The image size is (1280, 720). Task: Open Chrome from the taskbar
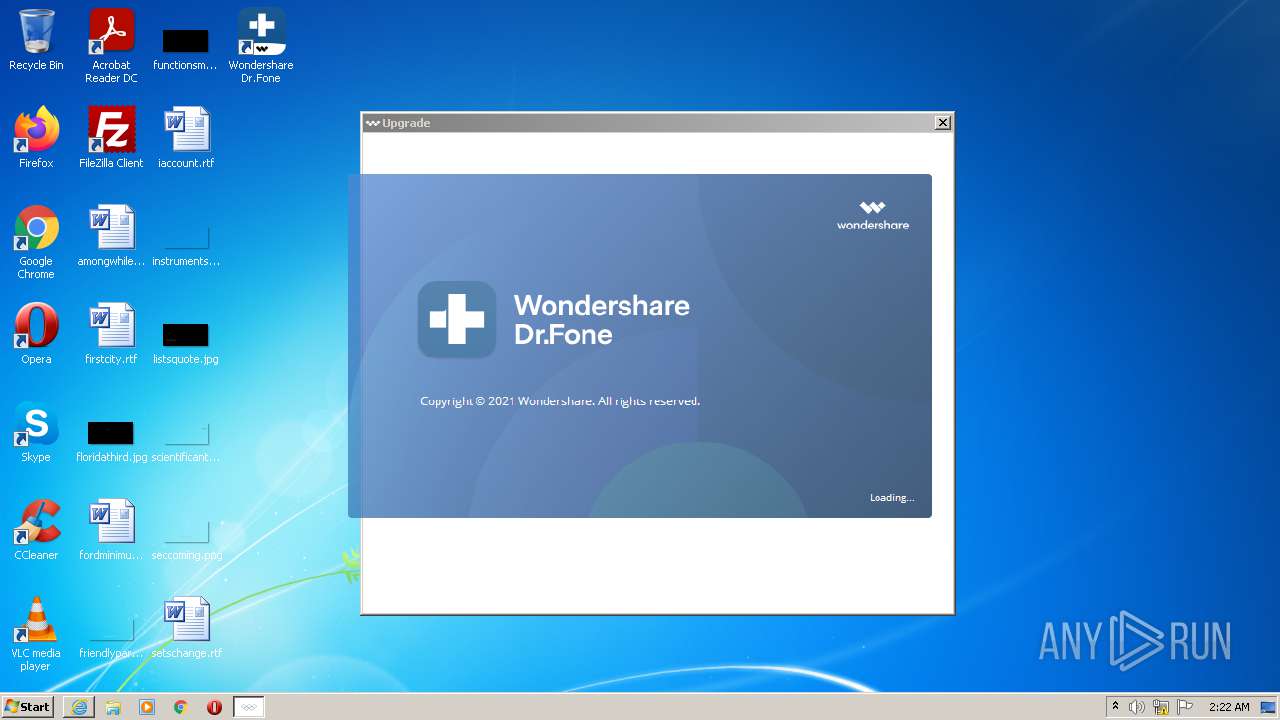tap(181, 707)
